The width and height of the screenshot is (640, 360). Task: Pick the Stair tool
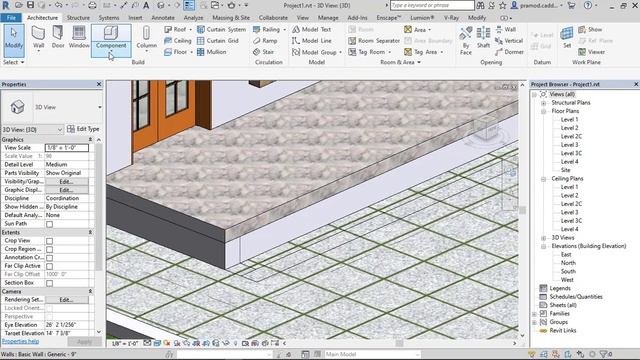click(x=263, y=52)
